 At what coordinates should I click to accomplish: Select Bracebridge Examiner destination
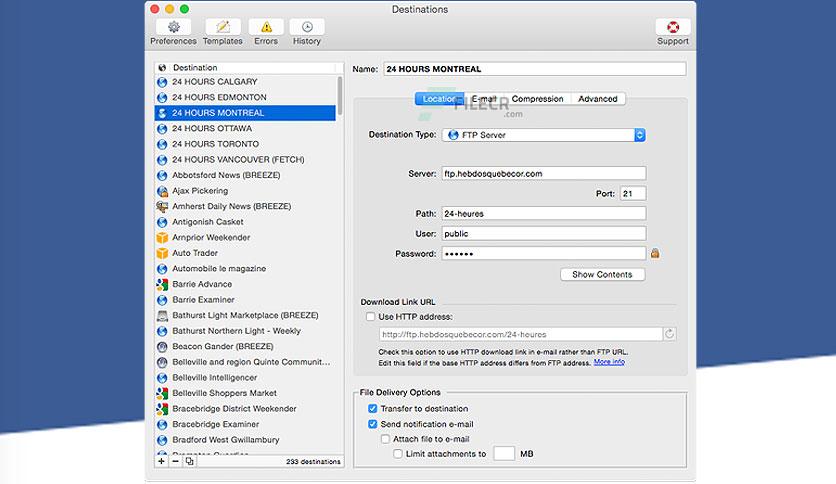tap(245, 424)
